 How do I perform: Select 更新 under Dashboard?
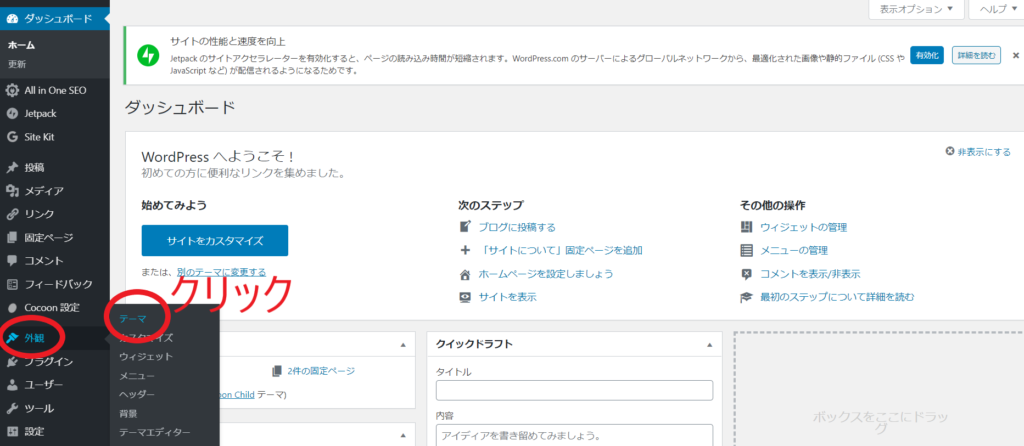click(x=17, y=65)
